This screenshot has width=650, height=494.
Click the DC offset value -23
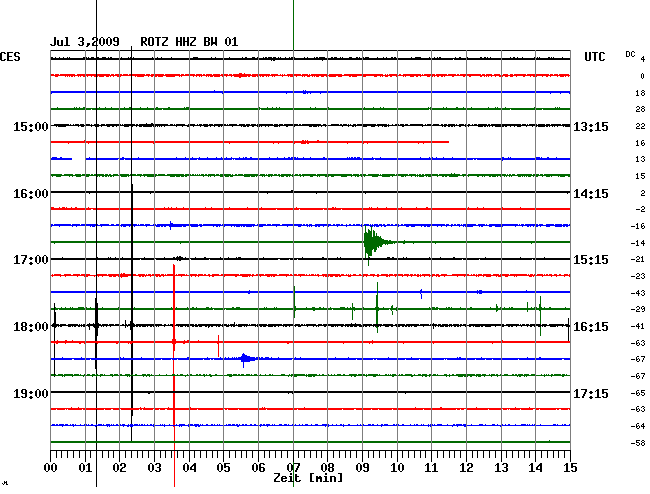[638, 276]
